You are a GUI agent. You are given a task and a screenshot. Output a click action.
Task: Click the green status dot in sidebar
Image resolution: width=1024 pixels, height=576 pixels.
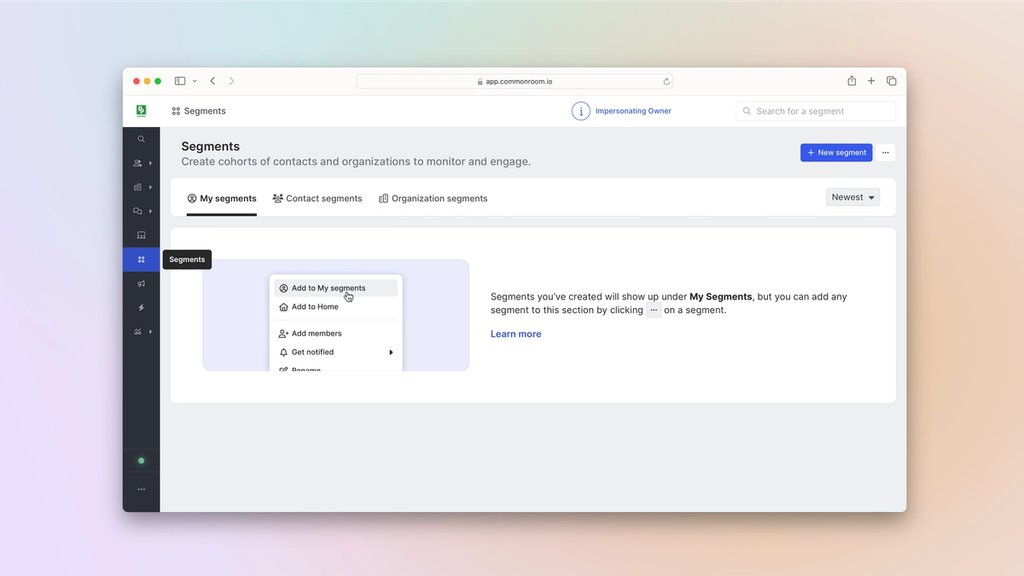(x=141, y=461)
